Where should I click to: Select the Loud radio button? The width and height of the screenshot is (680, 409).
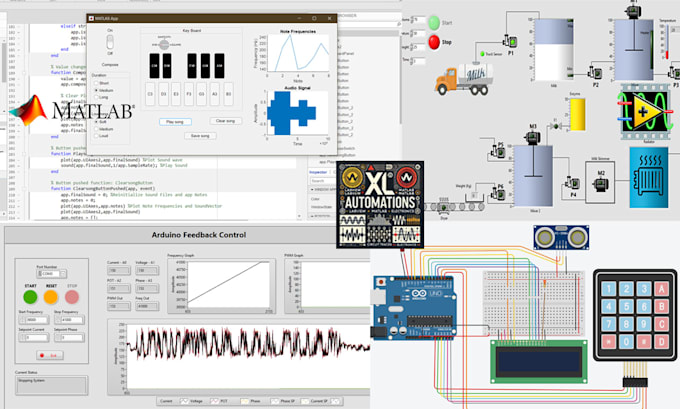tap(96, 136)
